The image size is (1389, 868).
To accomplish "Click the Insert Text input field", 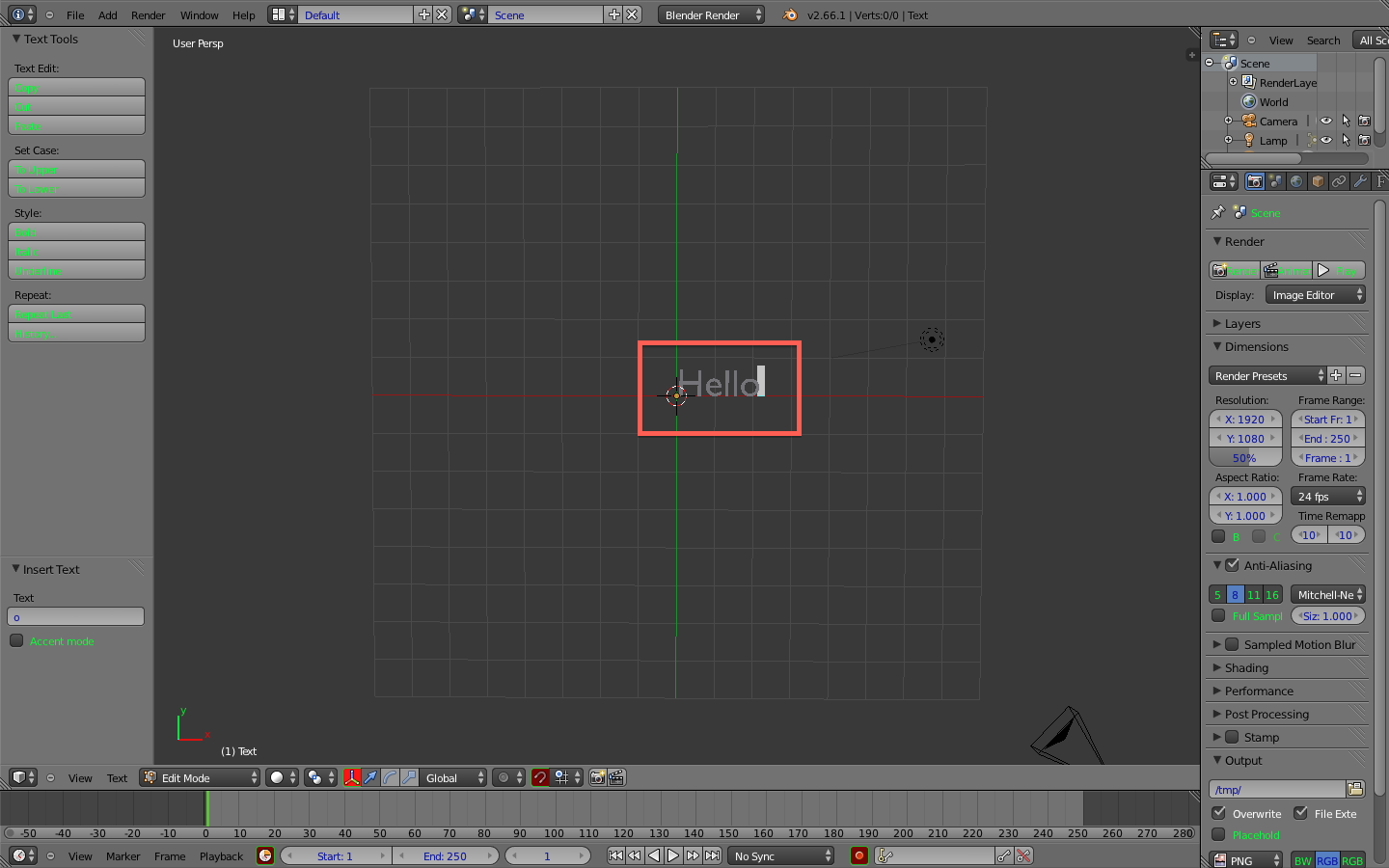I will 75,615.
